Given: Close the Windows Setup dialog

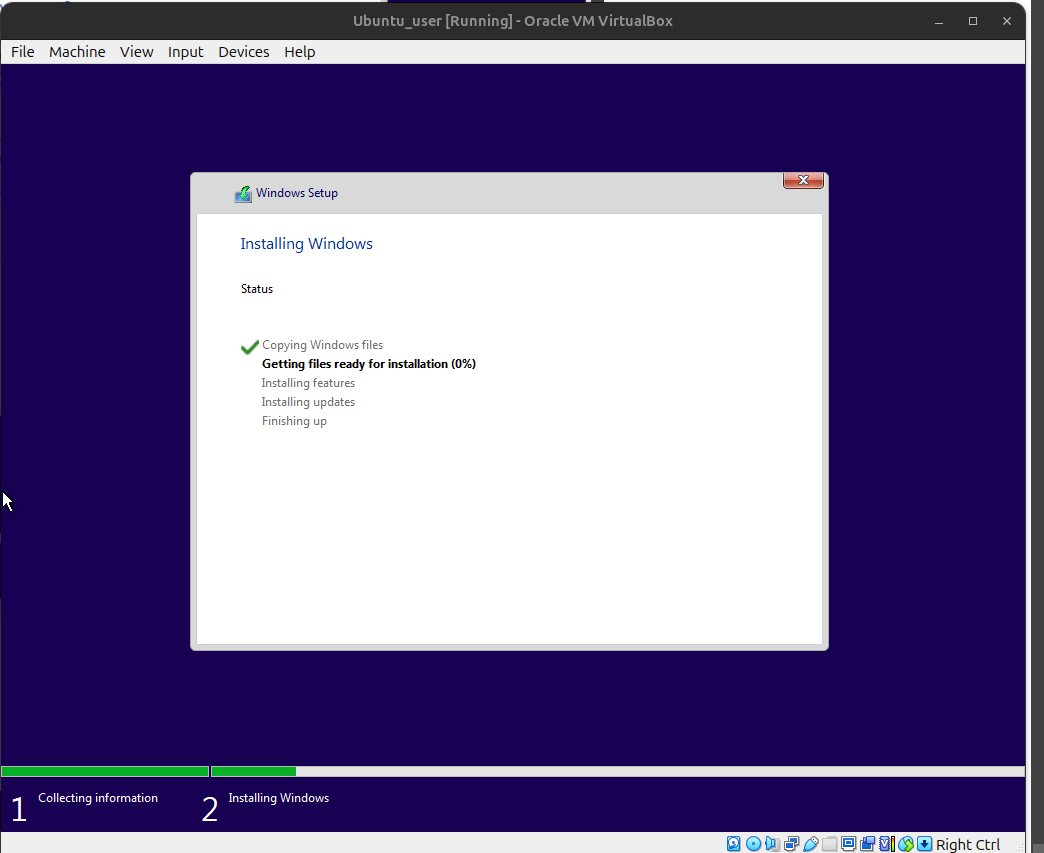Looking at the screenshot, I should 803,180.
